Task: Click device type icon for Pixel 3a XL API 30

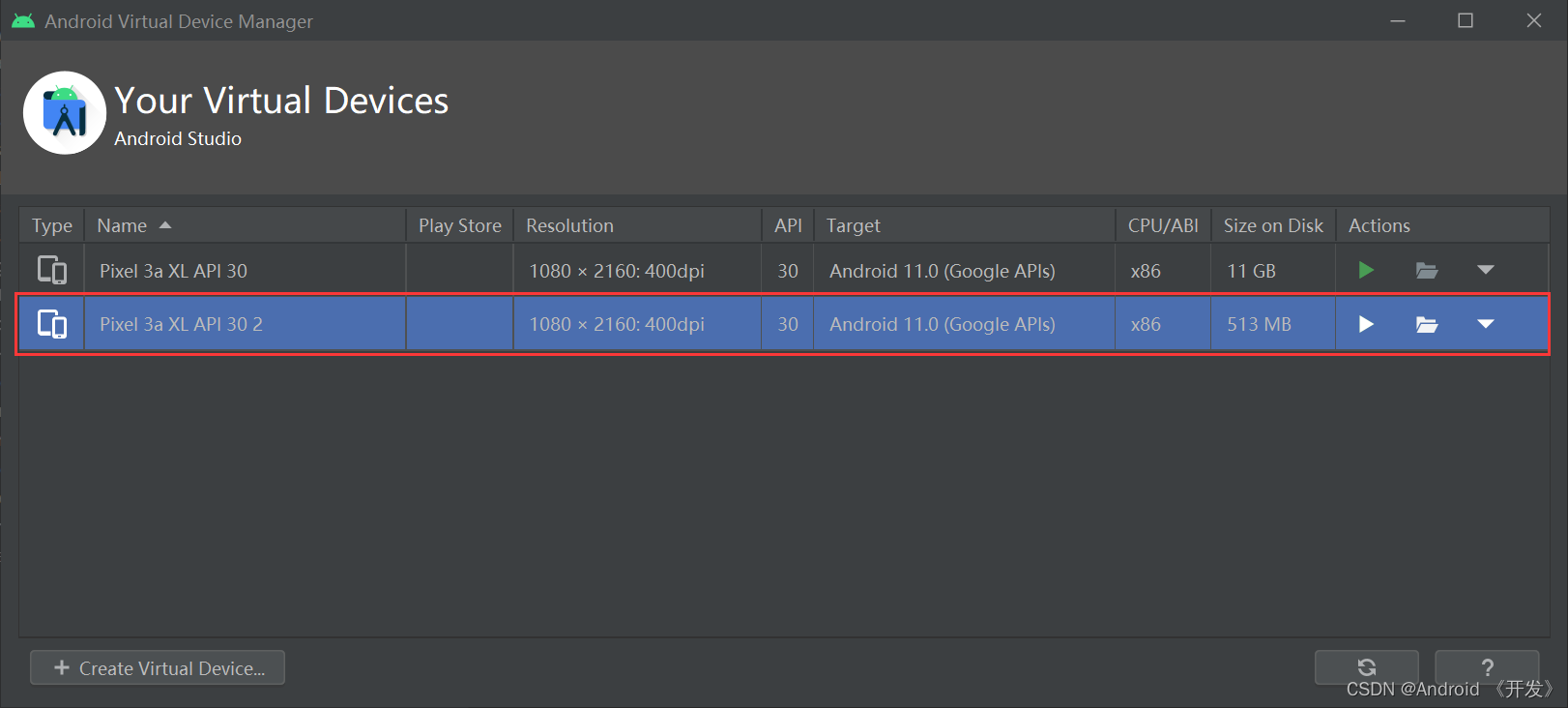Action: point(52,270)
